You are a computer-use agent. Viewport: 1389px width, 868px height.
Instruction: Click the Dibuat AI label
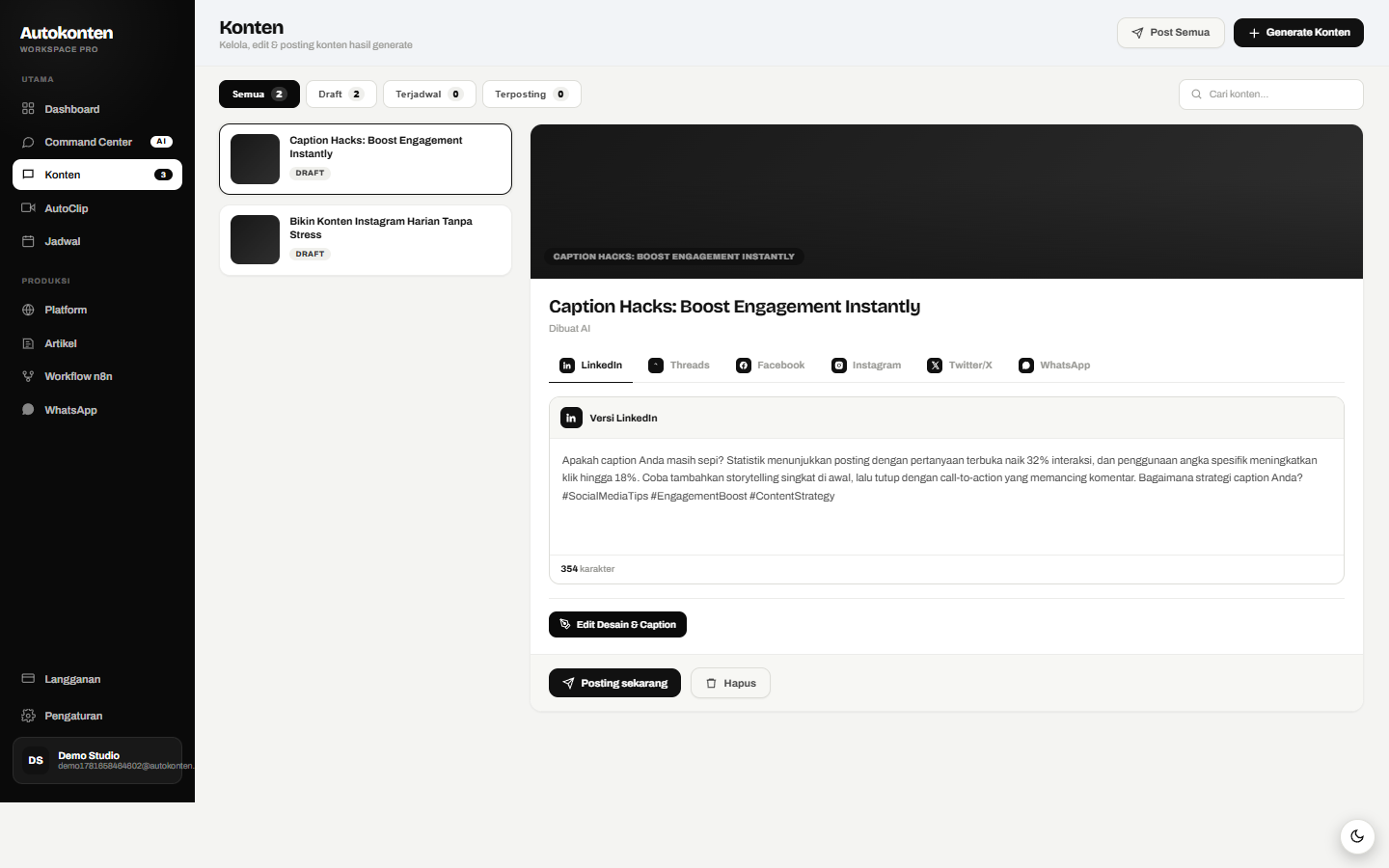[x=569, y=329]
